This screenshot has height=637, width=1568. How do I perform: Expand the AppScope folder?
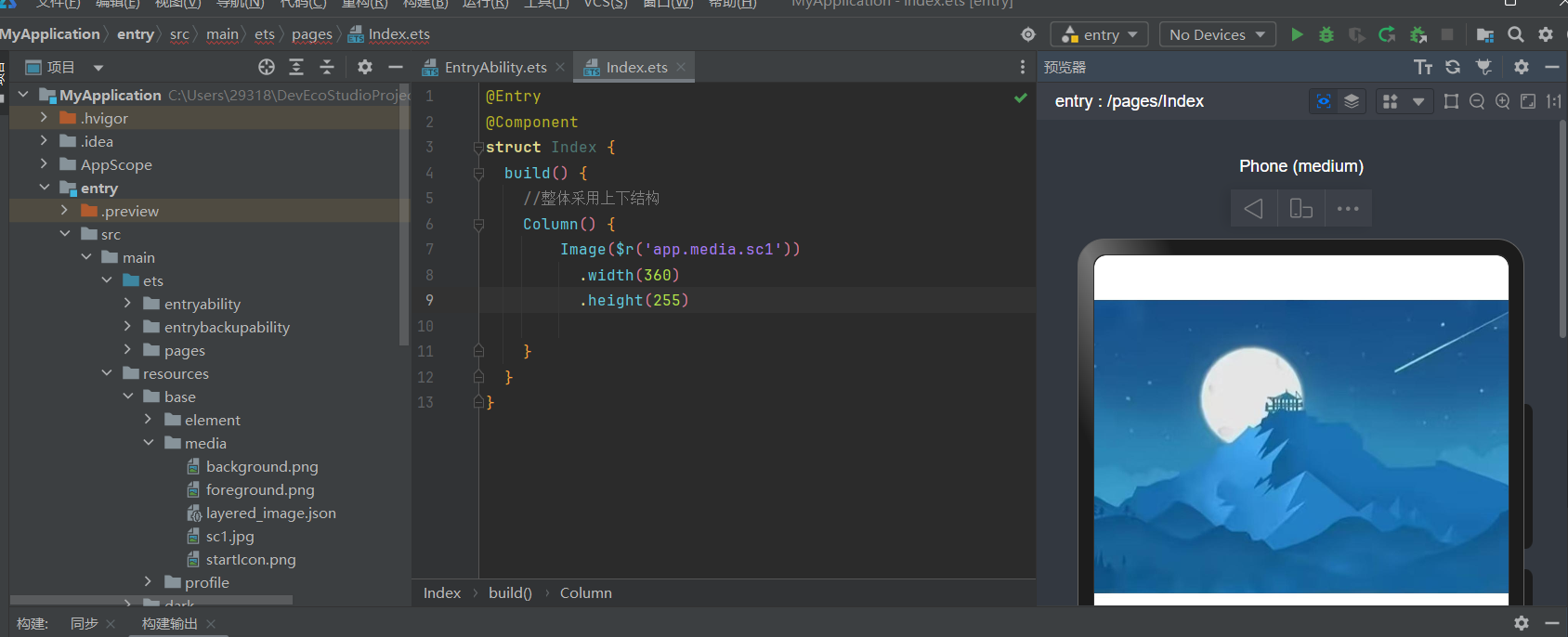point(44,164)
